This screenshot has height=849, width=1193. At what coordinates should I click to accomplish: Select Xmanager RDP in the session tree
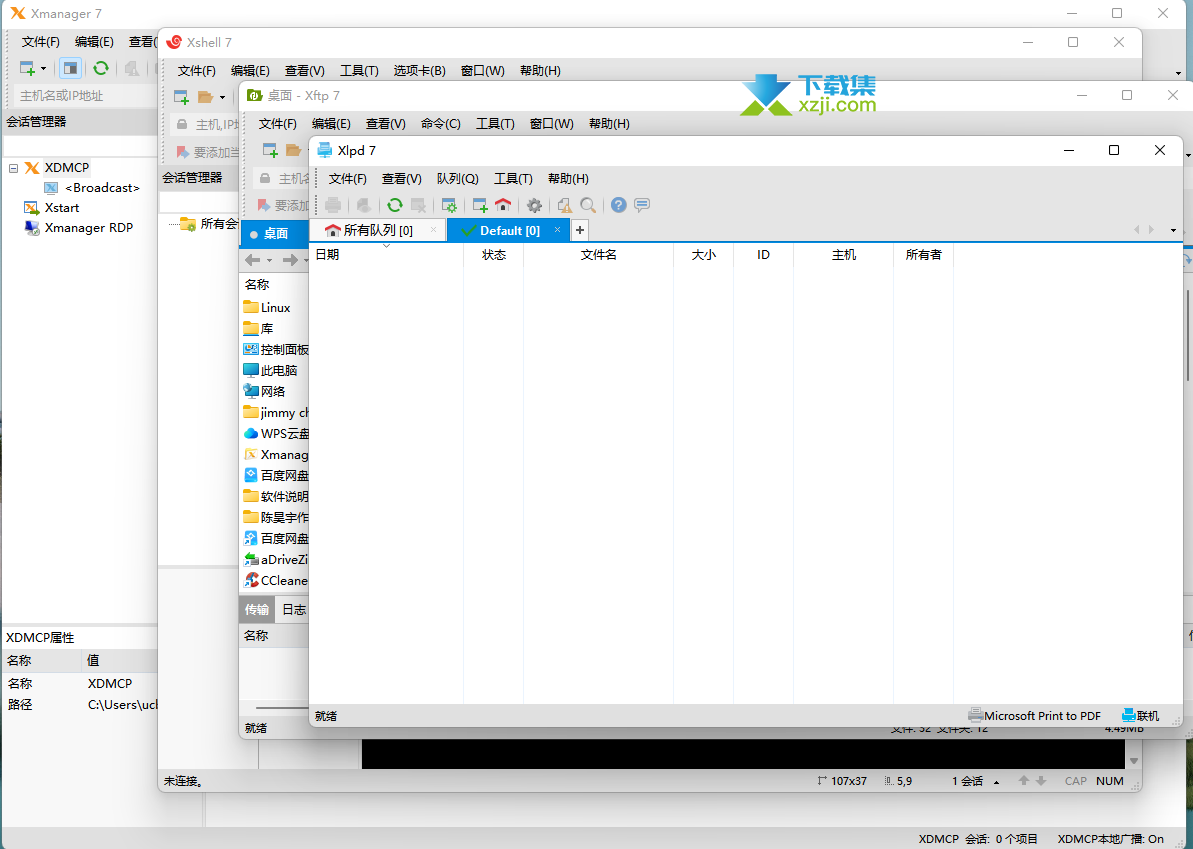[88, 228]
